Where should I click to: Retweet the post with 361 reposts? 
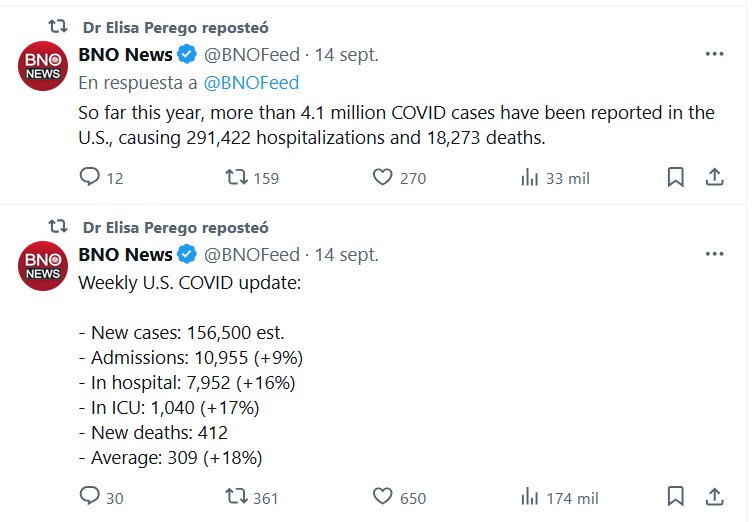(x=236, y=497)
